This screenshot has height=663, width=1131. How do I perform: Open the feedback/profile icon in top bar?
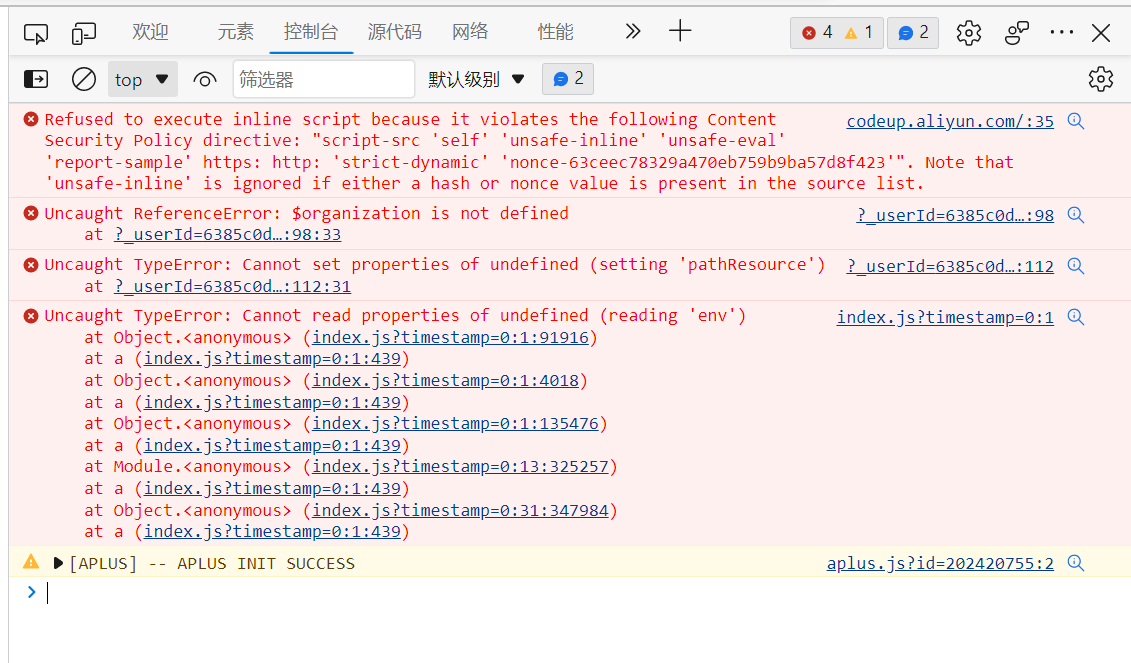(x=1016, y=32)
